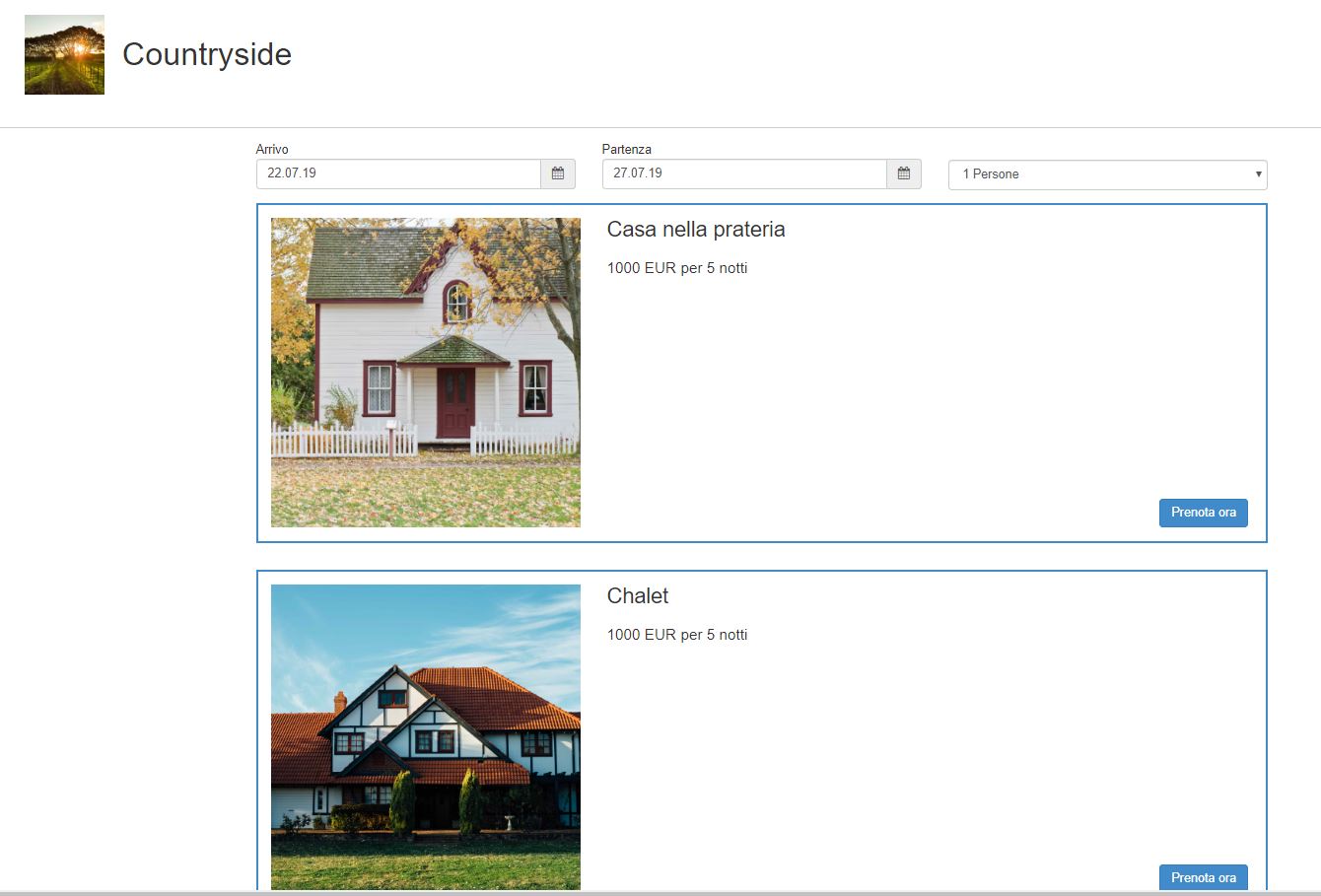
Task: Open the Chalet house photo
Action: coord(426,737)
